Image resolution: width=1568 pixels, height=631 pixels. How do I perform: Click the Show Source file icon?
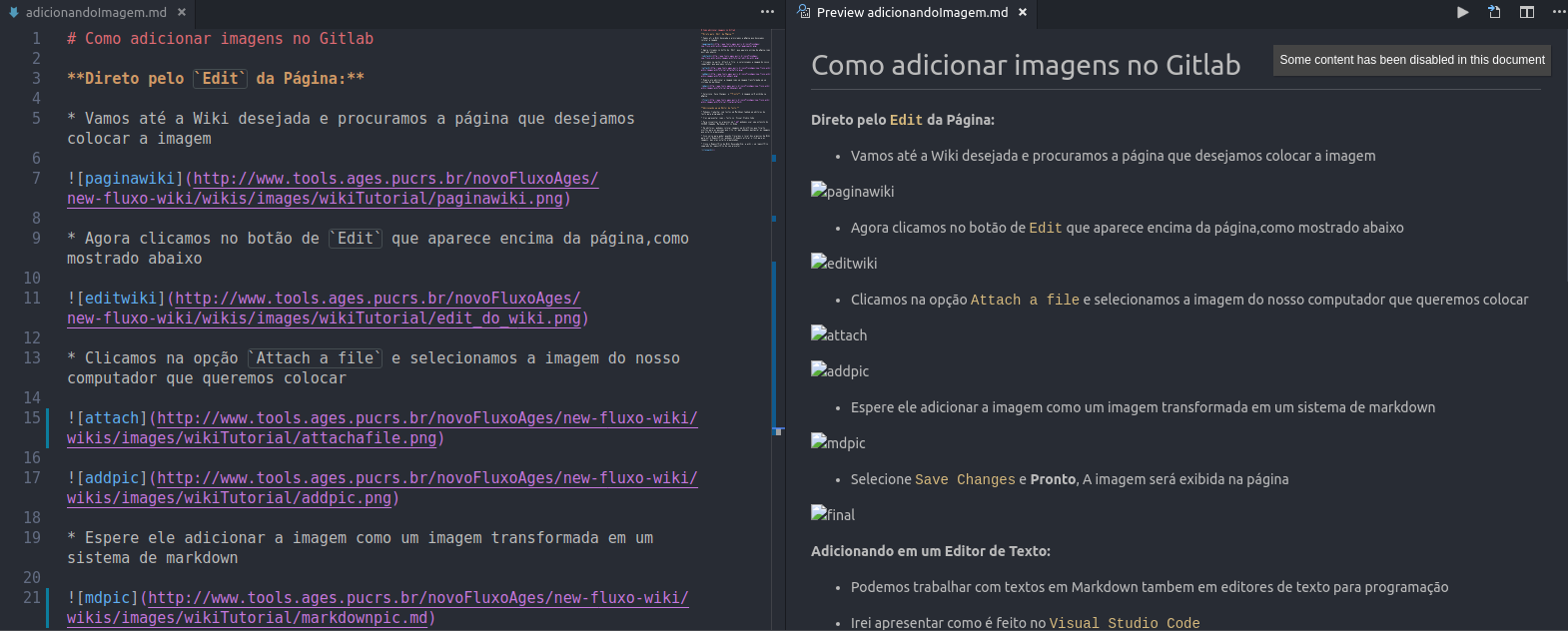tap(1494, 12)
